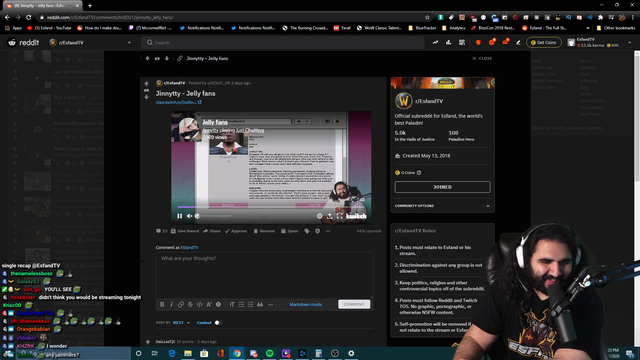The width and height of the screenshot is (640, 360).
Task: Insert a link via the editor link icon
Action: [180, 304]
